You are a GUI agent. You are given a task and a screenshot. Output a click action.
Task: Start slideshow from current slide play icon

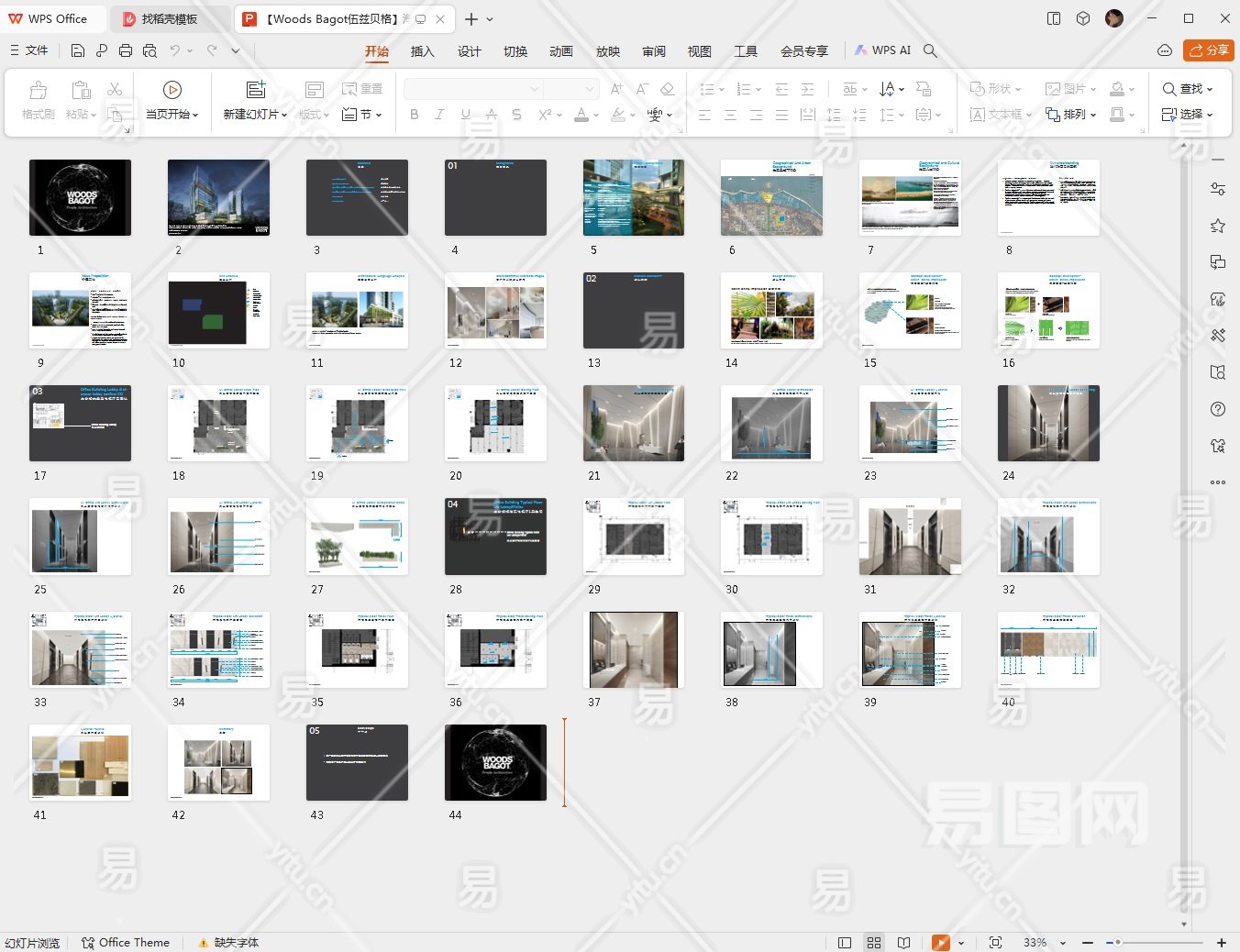tap(172, 89)
